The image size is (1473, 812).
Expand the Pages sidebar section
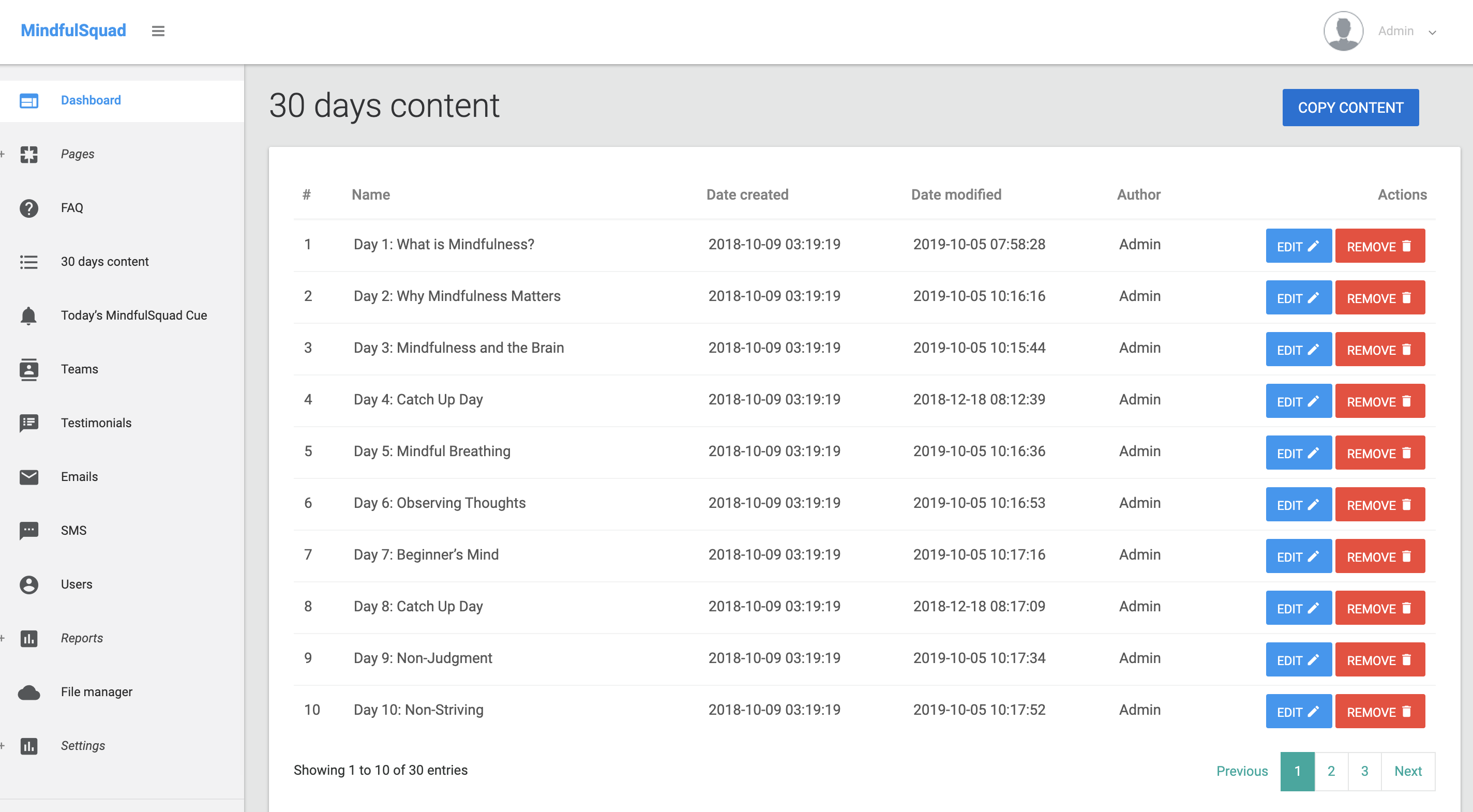tap(77, 154)
